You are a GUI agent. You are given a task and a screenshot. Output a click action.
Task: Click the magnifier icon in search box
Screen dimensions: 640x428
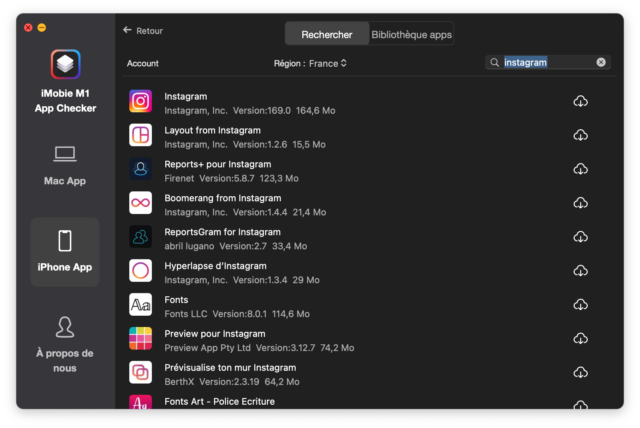click(x=495, y=62)
